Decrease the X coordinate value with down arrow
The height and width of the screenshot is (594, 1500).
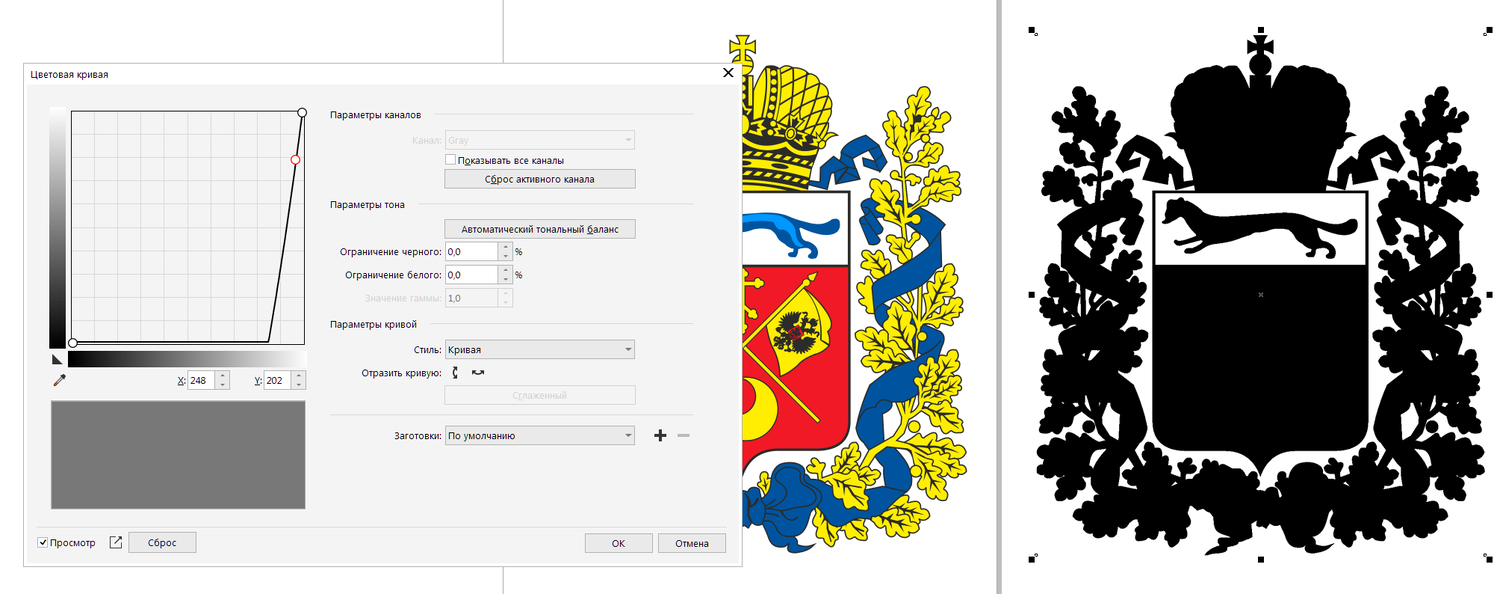click(223, 385)
